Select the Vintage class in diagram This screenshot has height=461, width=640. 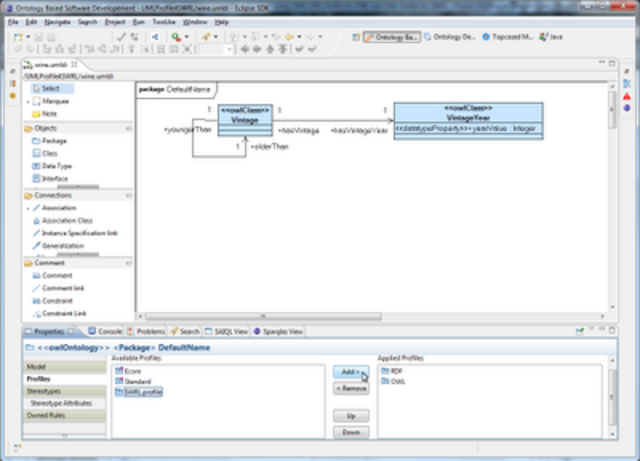(x=245, y=120)
